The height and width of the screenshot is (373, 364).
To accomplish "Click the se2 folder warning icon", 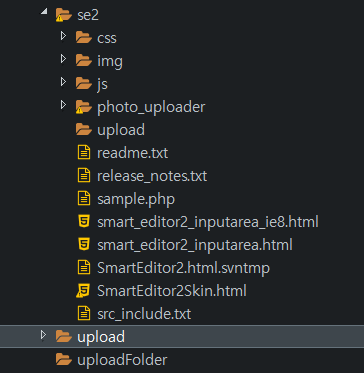I will click(64, 15).
